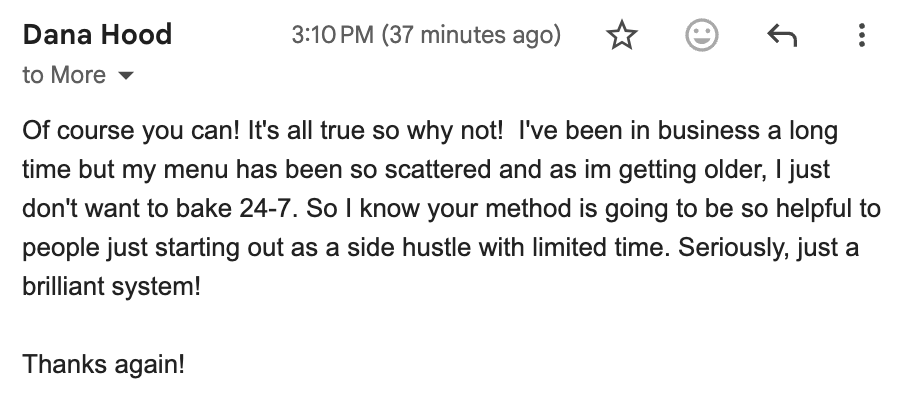Click the '(37 minutes ago)' text

tap(472, 36)
